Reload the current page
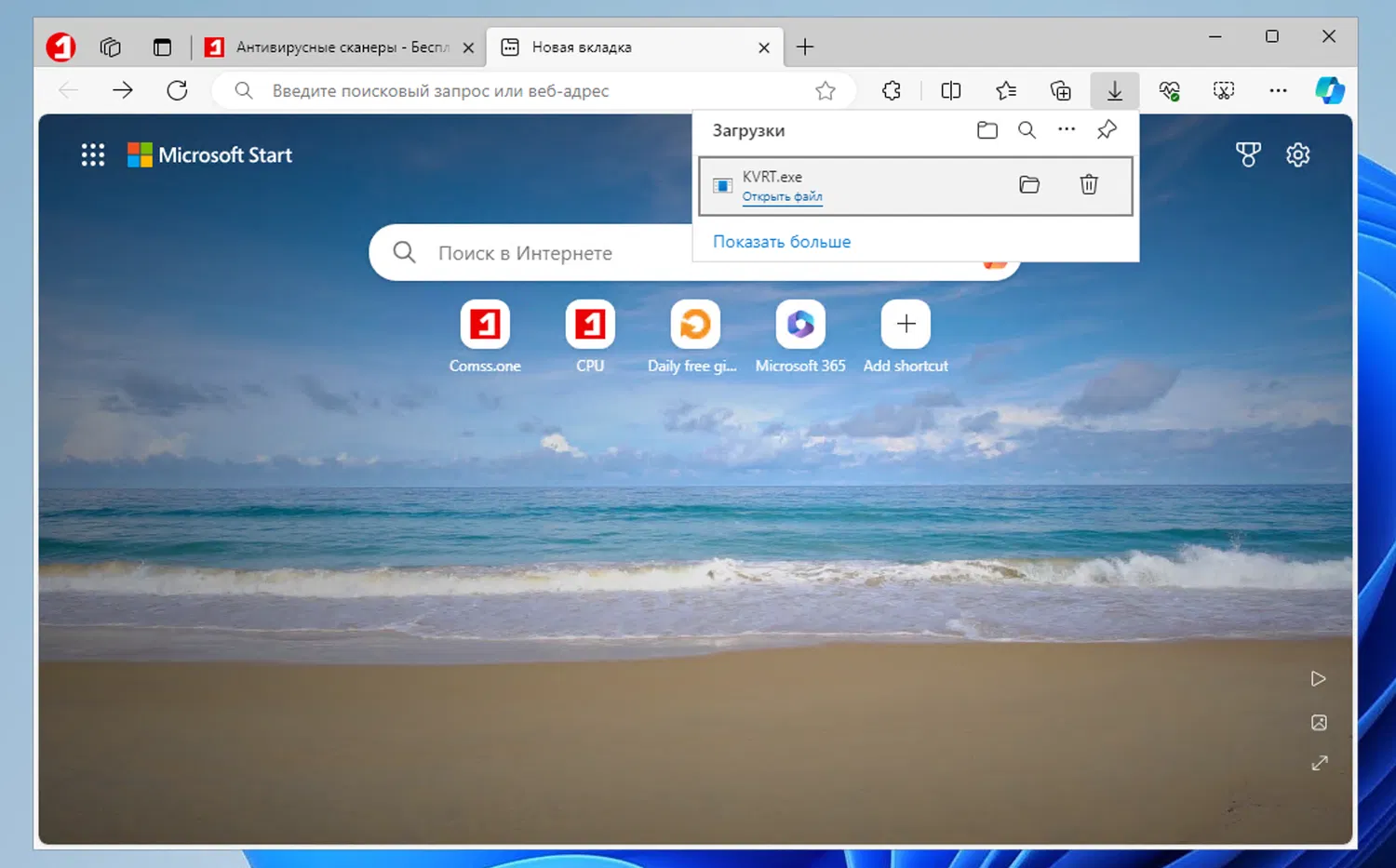The width and height of the screenshot is (1396, 868). point(177,90)
